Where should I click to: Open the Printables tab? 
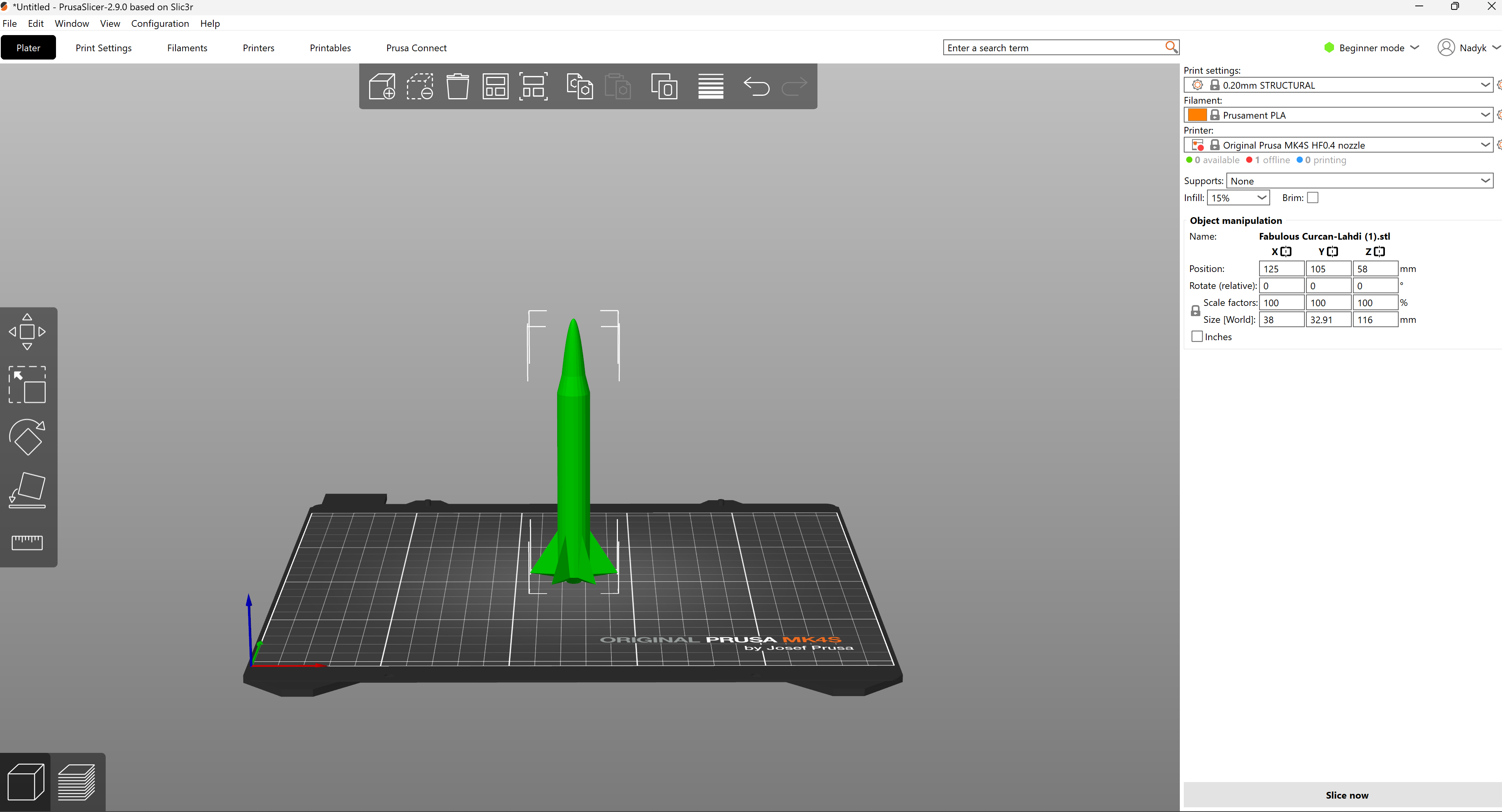[330, 48]
